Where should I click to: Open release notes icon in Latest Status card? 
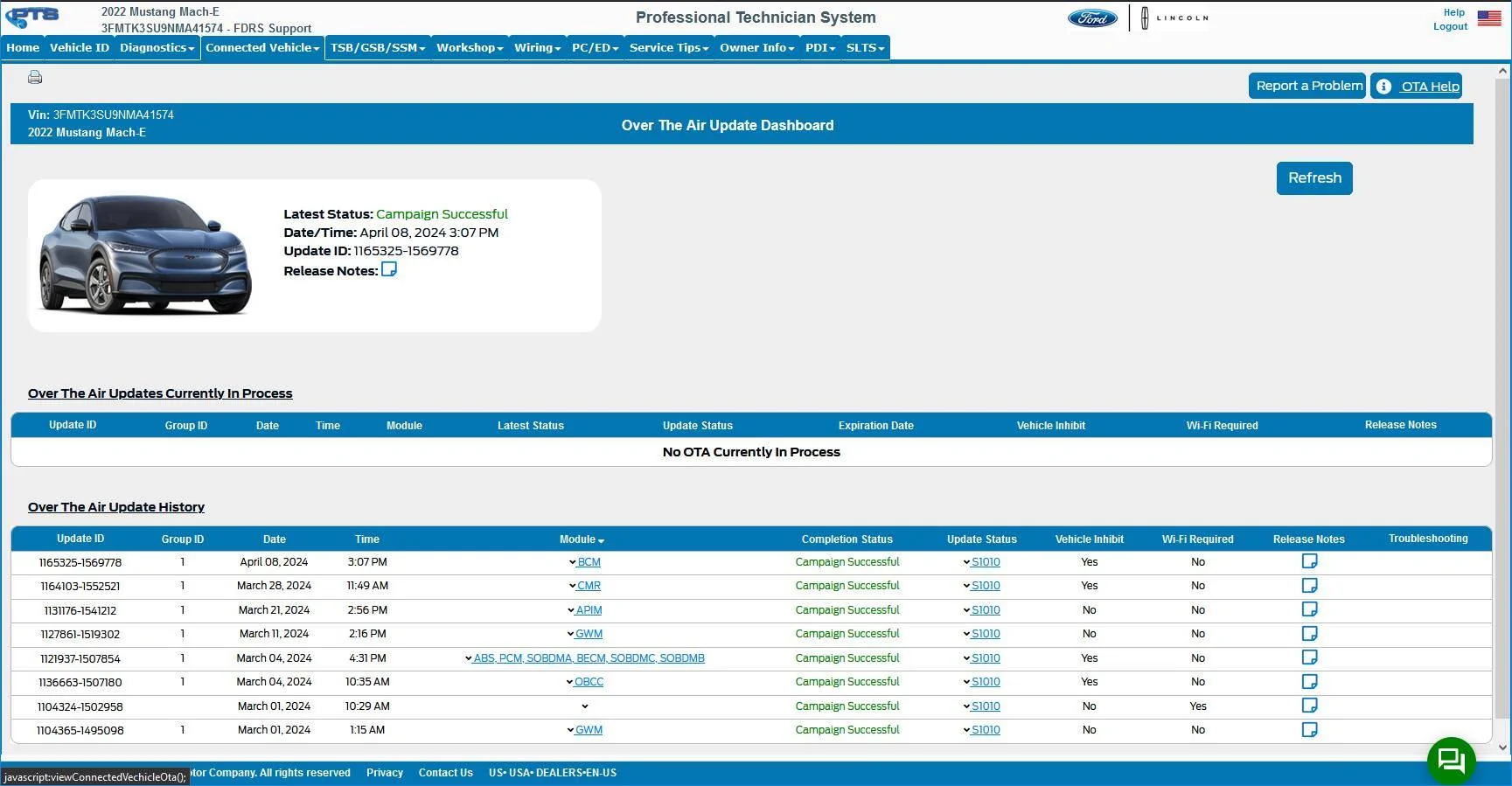pos(389,269)
